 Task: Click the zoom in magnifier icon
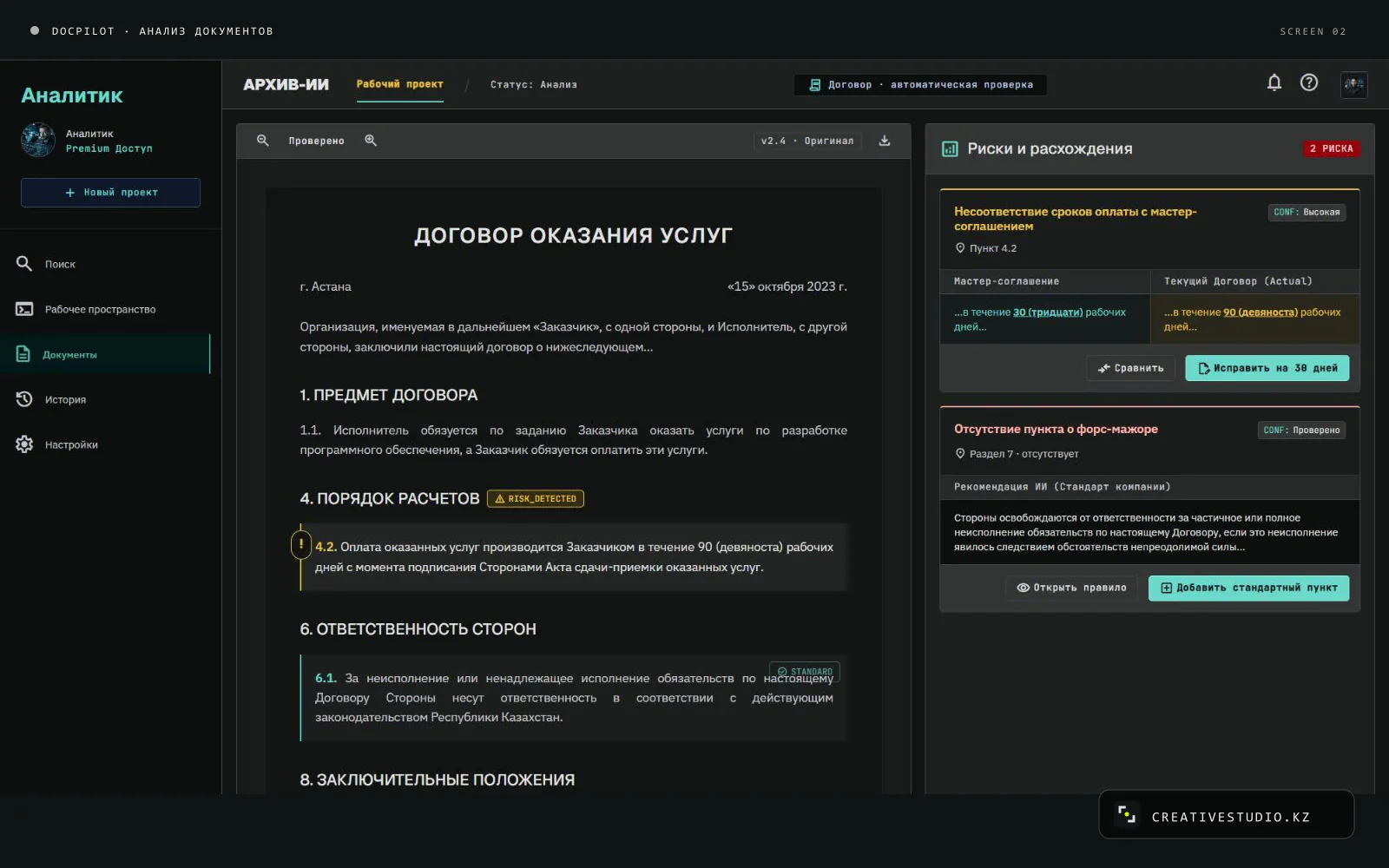[371, 141]
